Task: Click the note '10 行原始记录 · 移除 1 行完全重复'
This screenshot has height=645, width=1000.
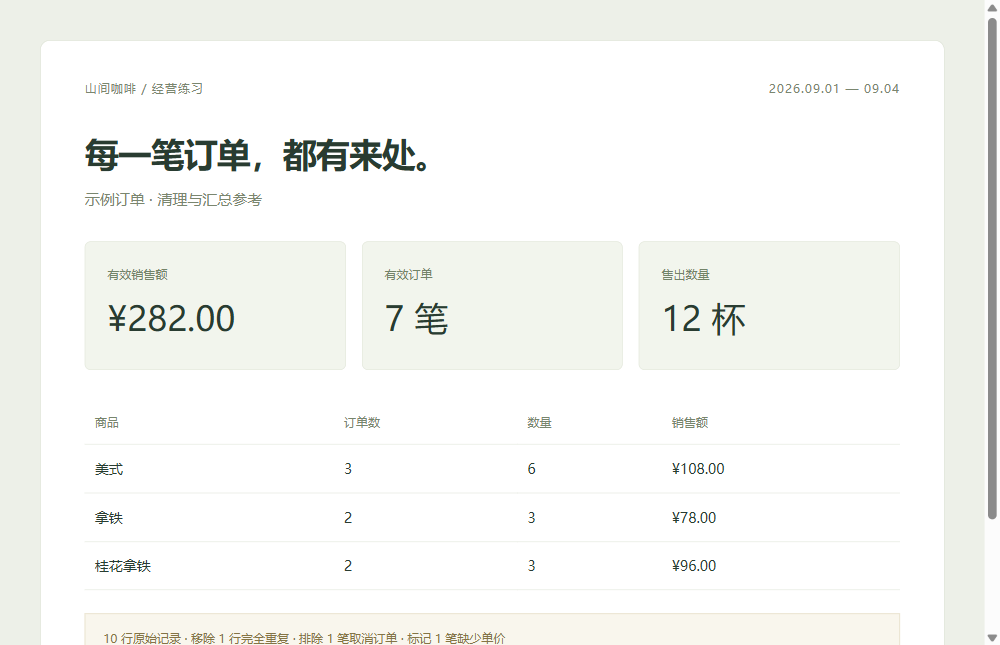Action: coord(196,638)
